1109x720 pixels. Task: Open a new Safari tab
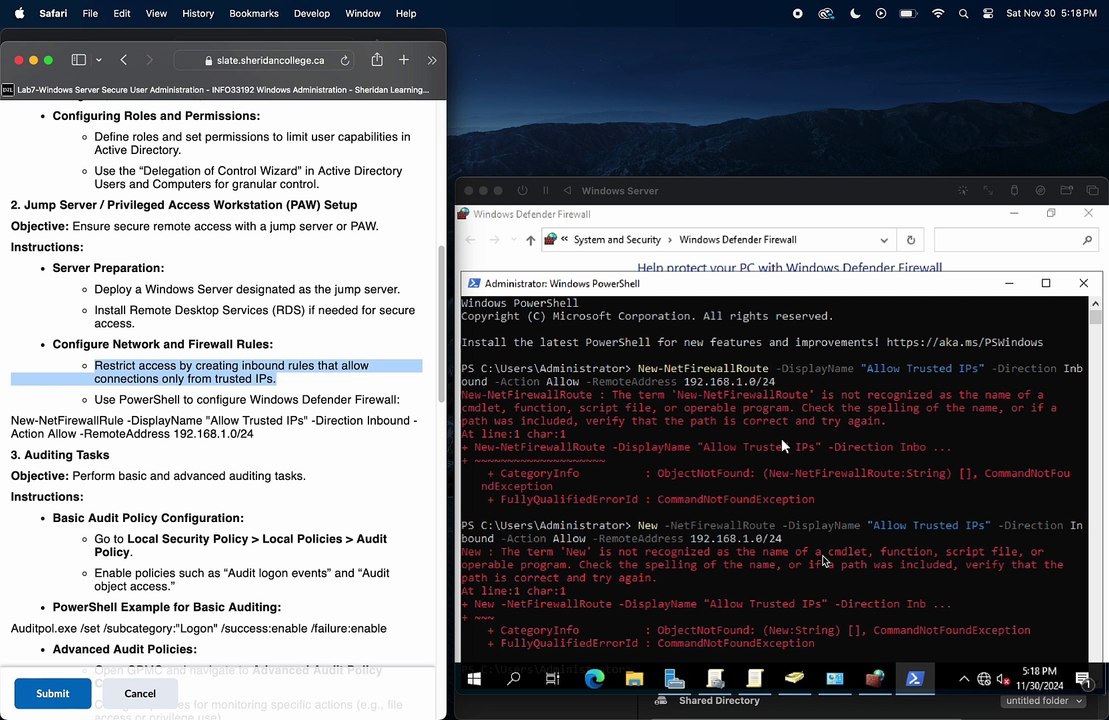[404, 60]
